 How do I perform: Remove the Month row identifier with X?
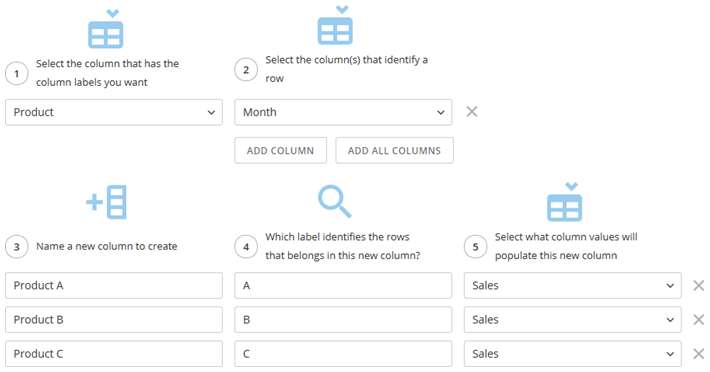(472, 111)
